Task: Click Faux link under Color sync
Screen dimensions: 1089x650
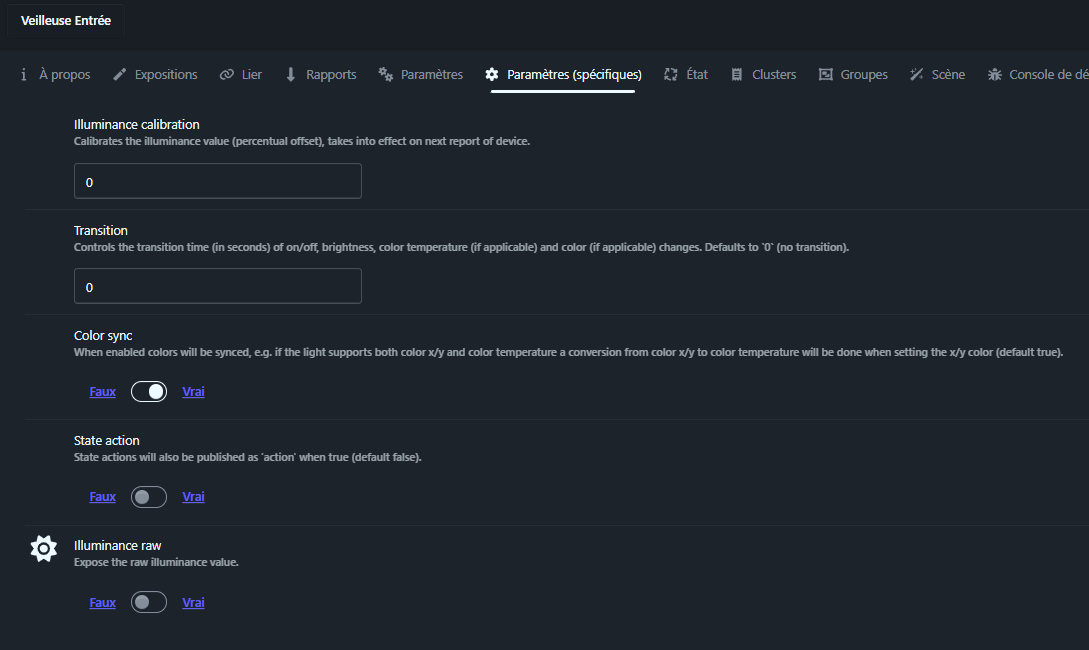Action: (x=102, y=392)
